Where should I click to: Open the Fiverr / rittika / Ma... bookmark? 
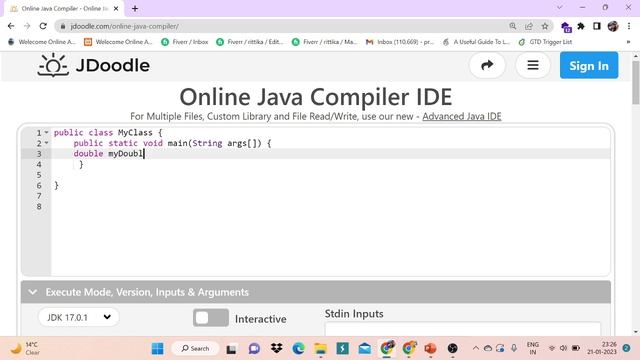(325, 42)
